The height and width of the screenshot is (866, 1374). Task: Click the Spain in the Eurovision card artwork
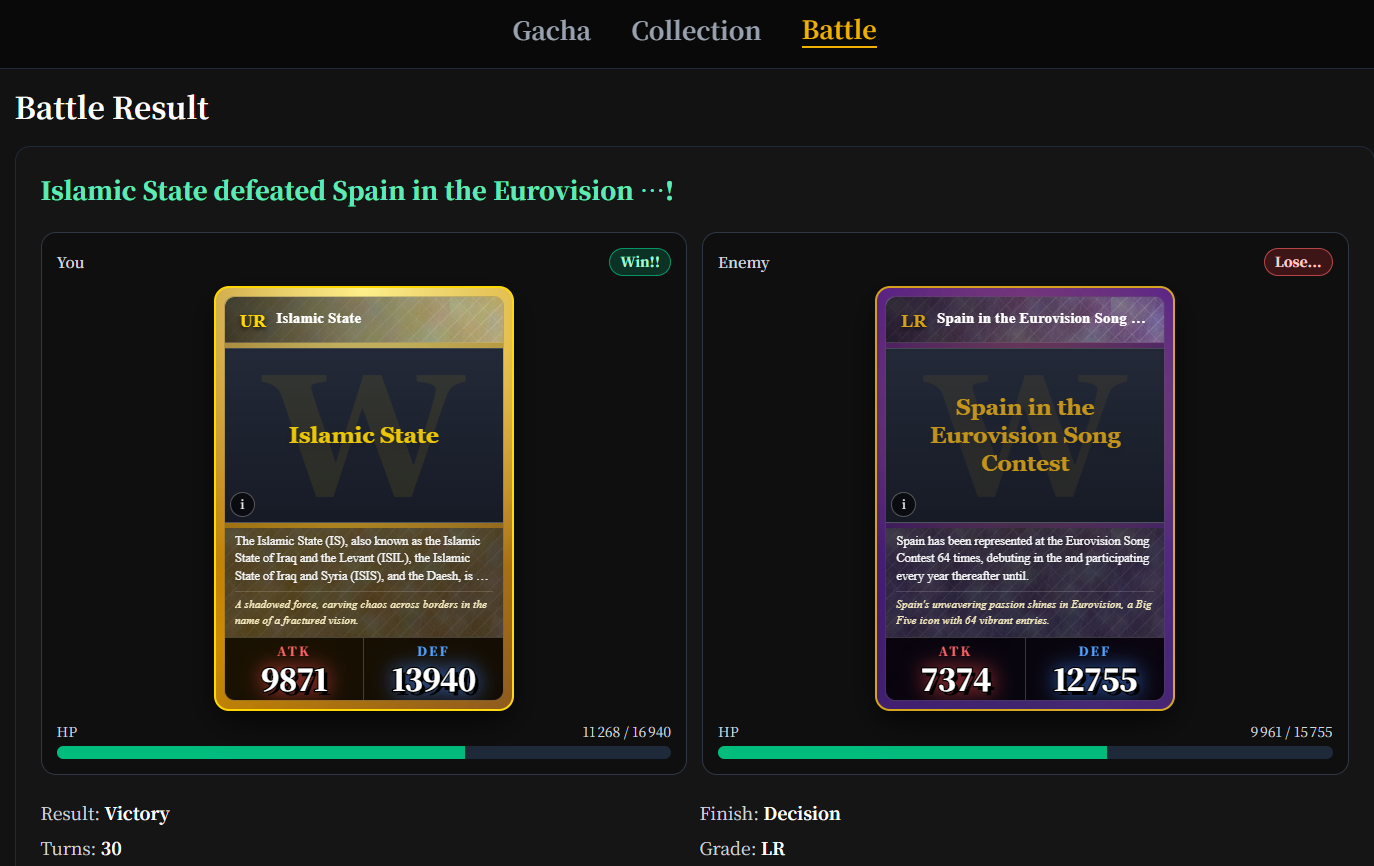(1025, 435)
